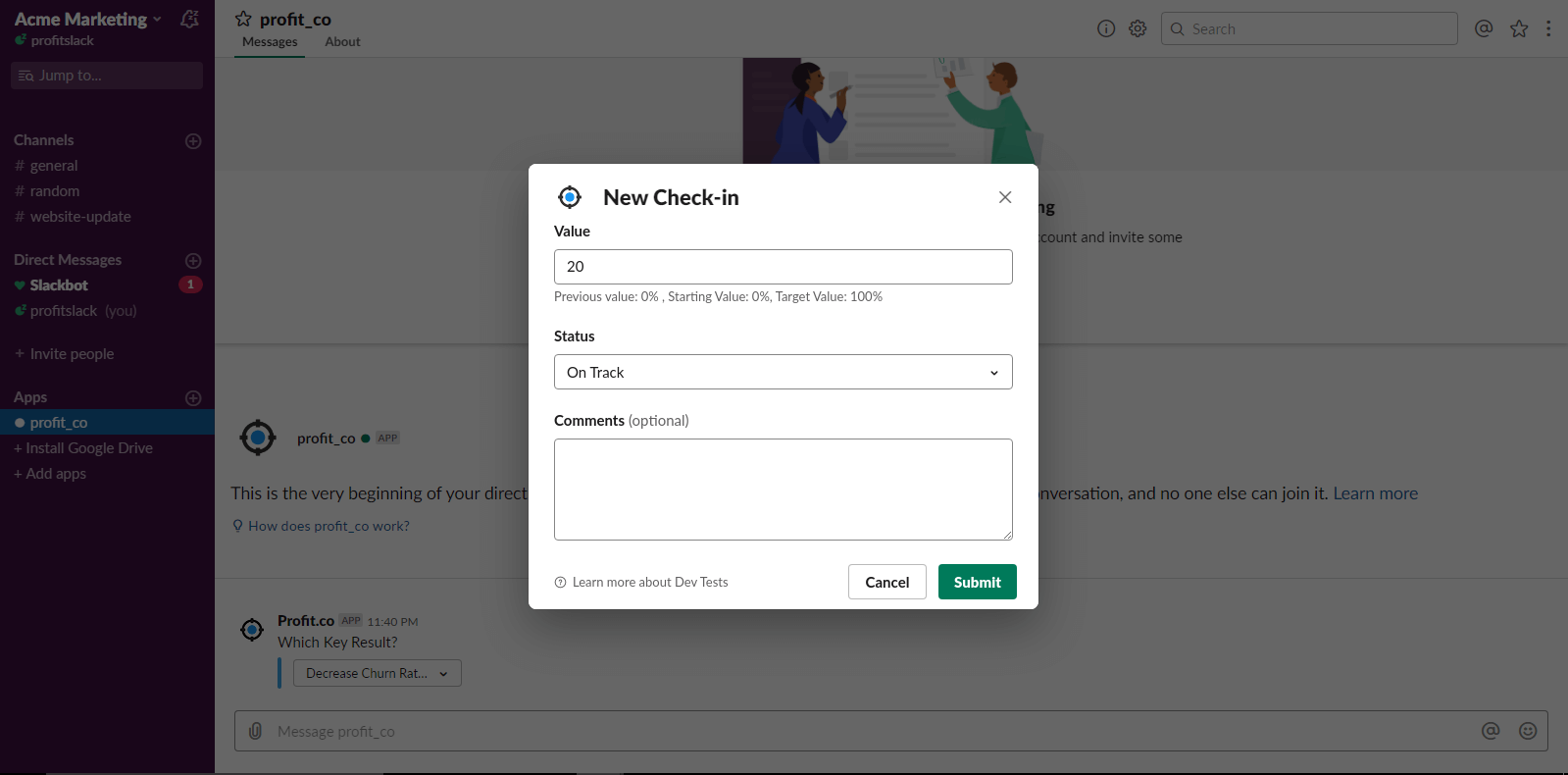1568x775 pixels.
Task: Click the top Search field
Action: click(x=1309, y=28)
